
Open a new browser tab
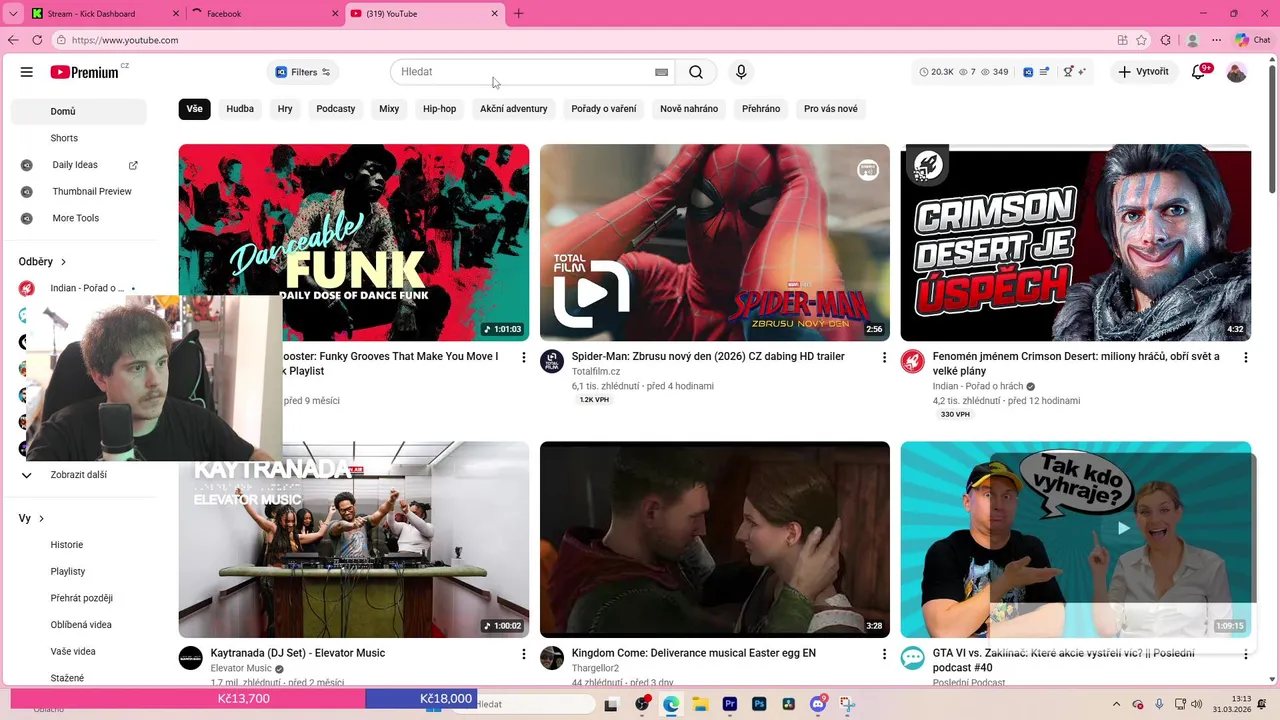coord(518,14)
